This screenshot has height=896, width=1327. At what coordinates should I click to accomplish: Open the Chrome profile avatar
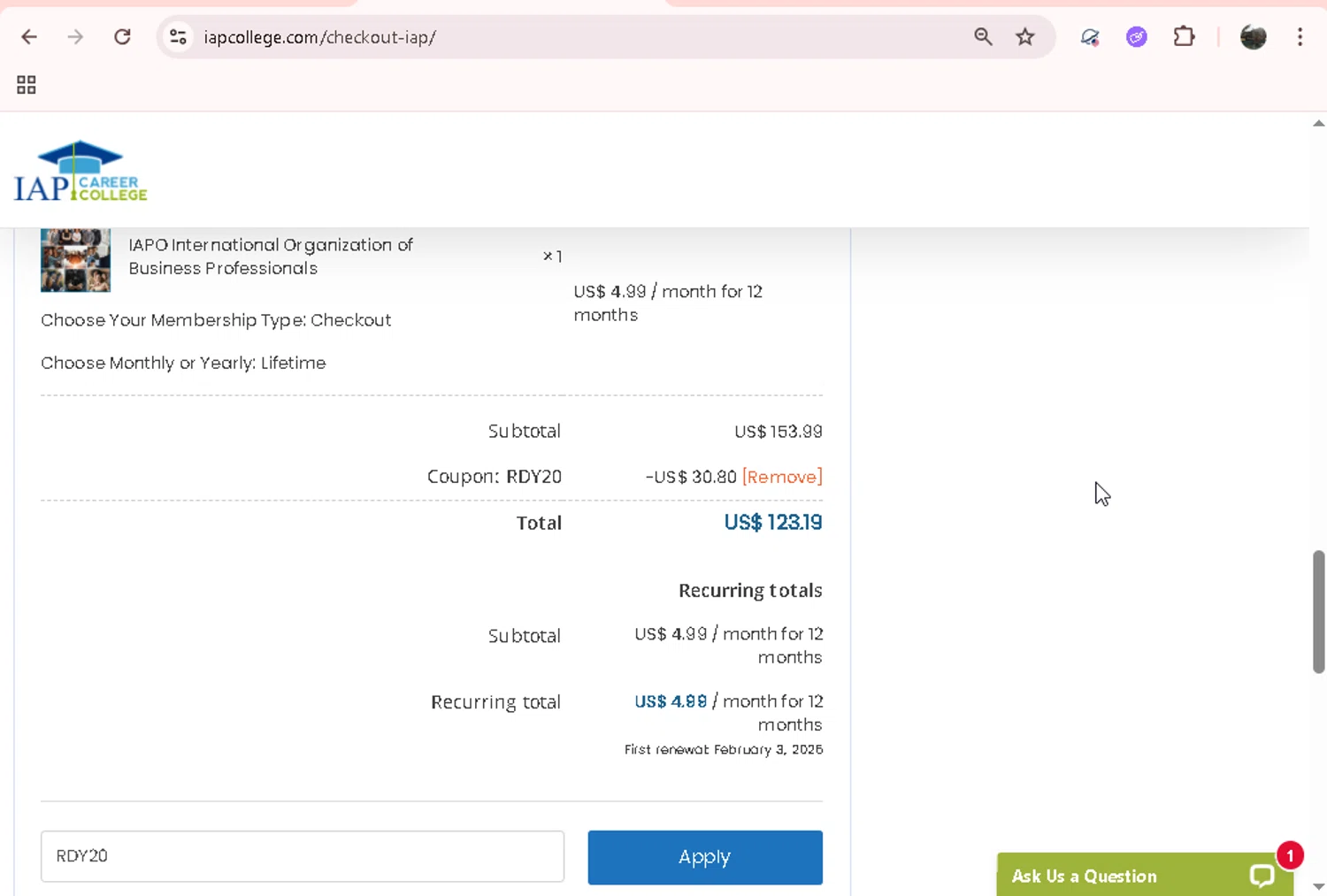pyautogui.click(x=1253, y=37)
